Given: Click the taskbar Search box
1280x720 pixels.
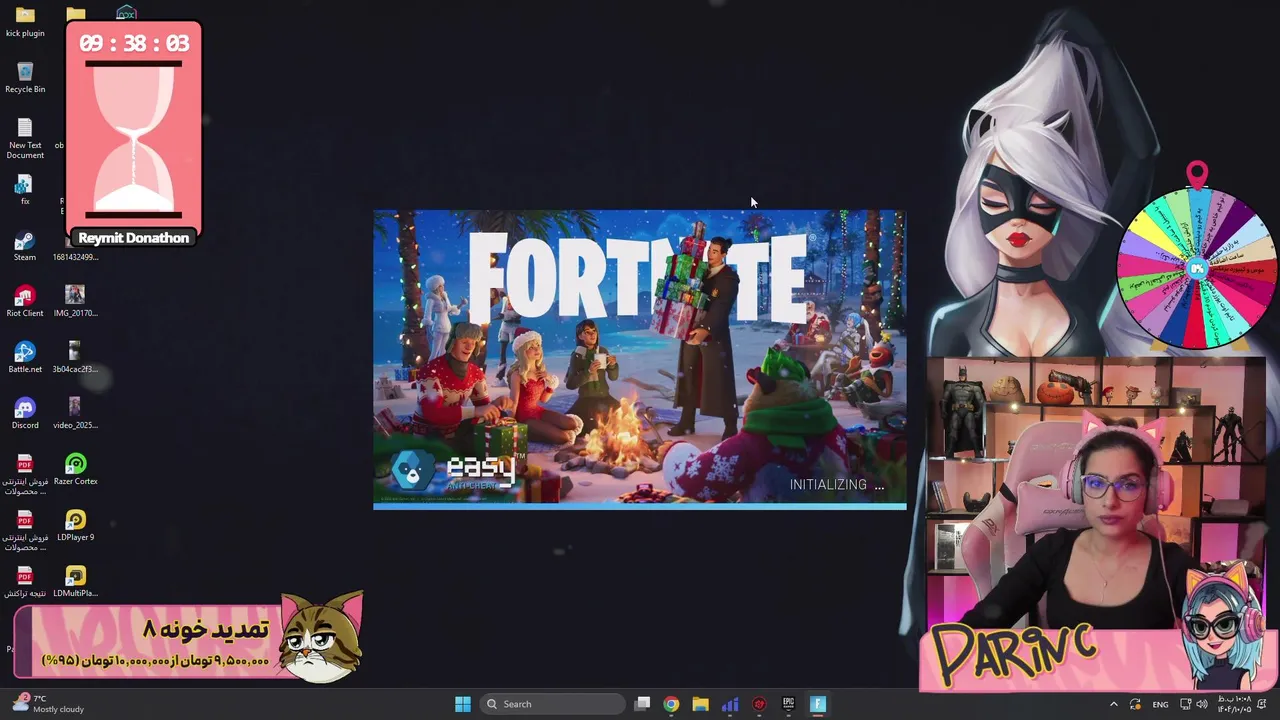Looking at the screenshot, I should pyautogui.click(x=550, y=704).
